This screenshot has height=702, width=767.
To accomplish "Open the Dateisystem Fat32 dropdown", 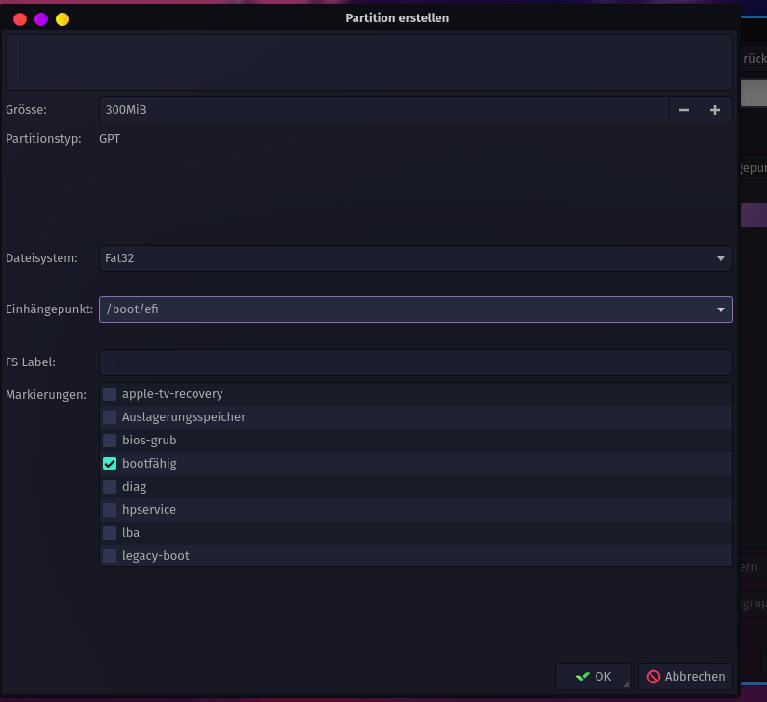I will point(415,258).
